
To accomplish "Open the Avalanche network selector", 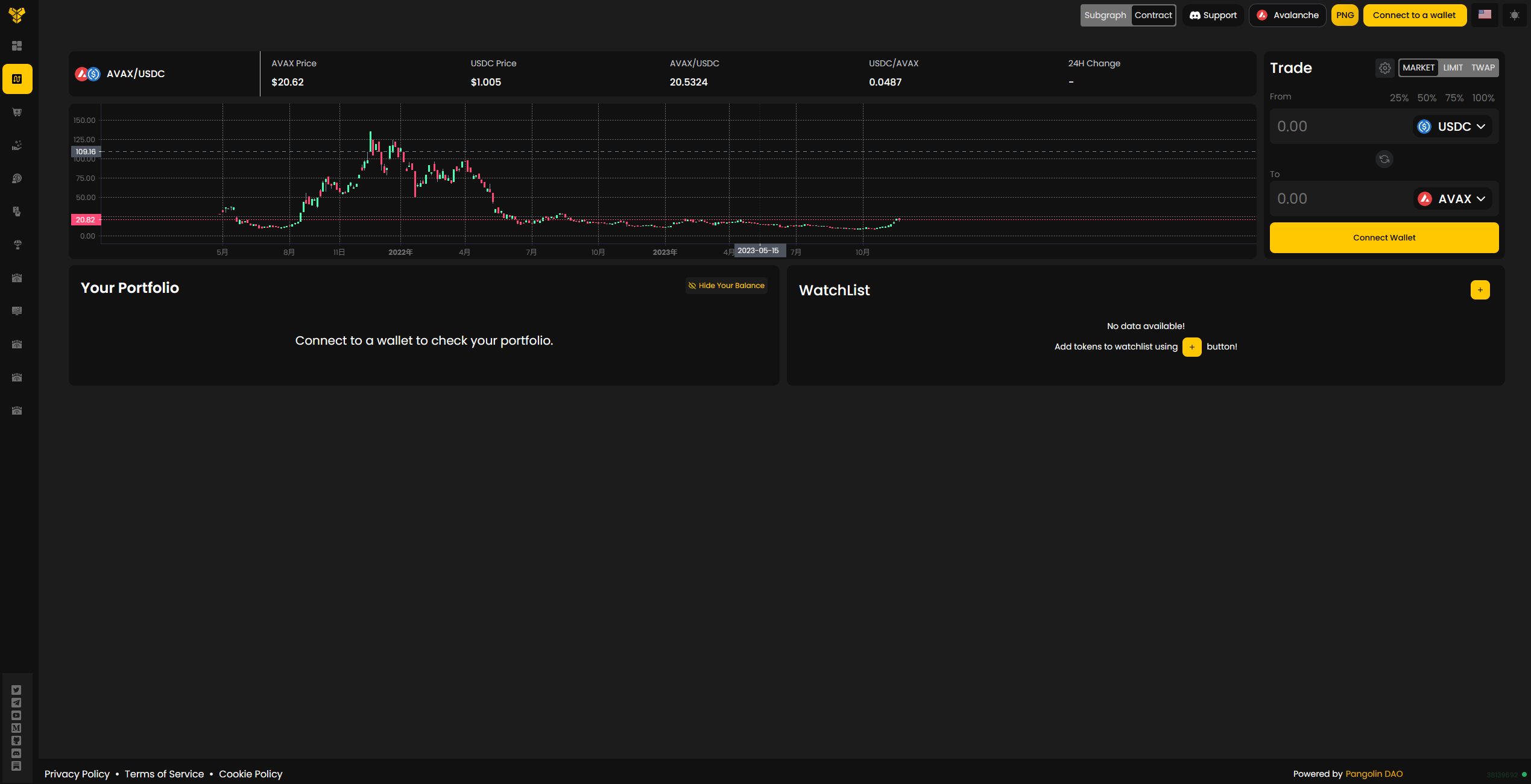I will coord(1287,15).
